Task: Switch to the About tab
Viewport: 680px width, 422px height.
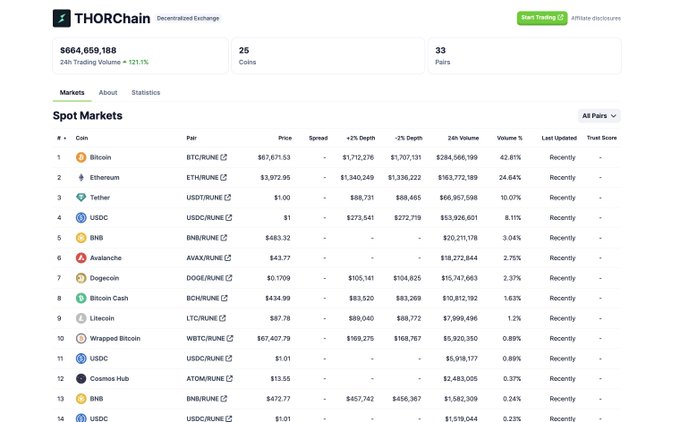Action: click(x=108, y=92)
